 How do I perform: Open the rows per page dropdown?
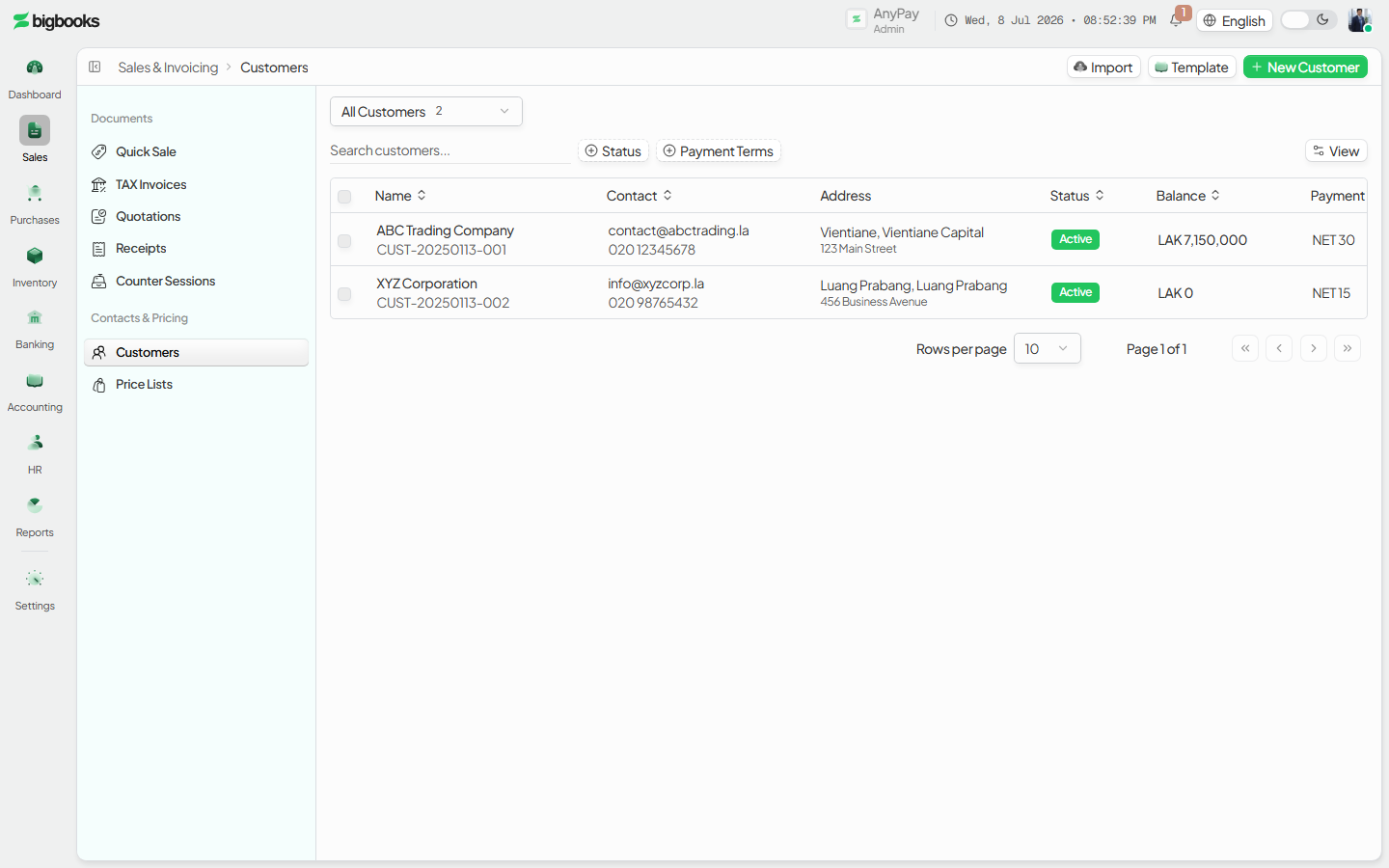click(x=1048, y=348)
